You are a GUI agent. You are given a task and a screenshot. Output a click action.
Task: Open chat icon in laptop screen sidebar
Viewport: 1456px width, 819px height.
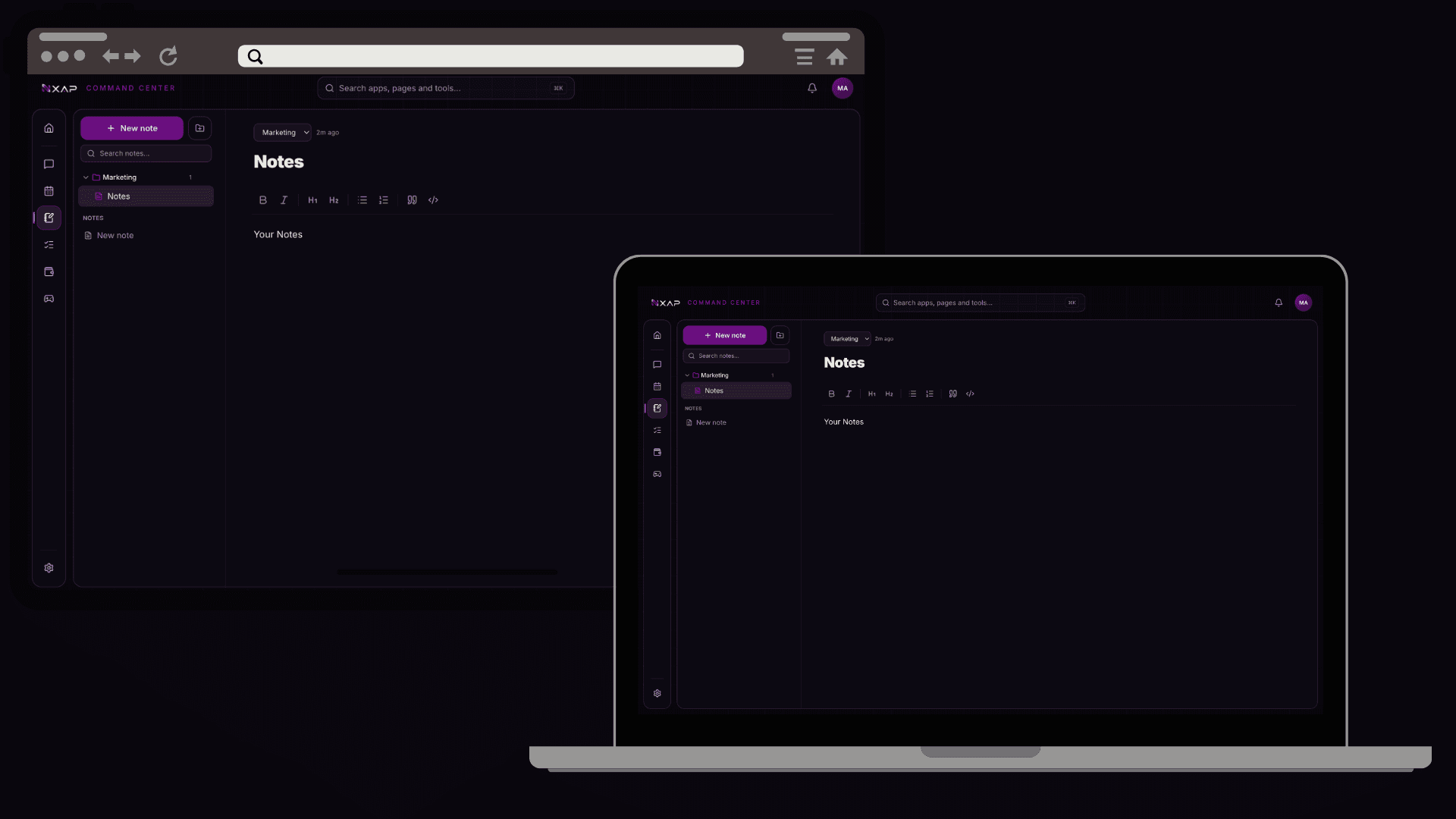657,365
